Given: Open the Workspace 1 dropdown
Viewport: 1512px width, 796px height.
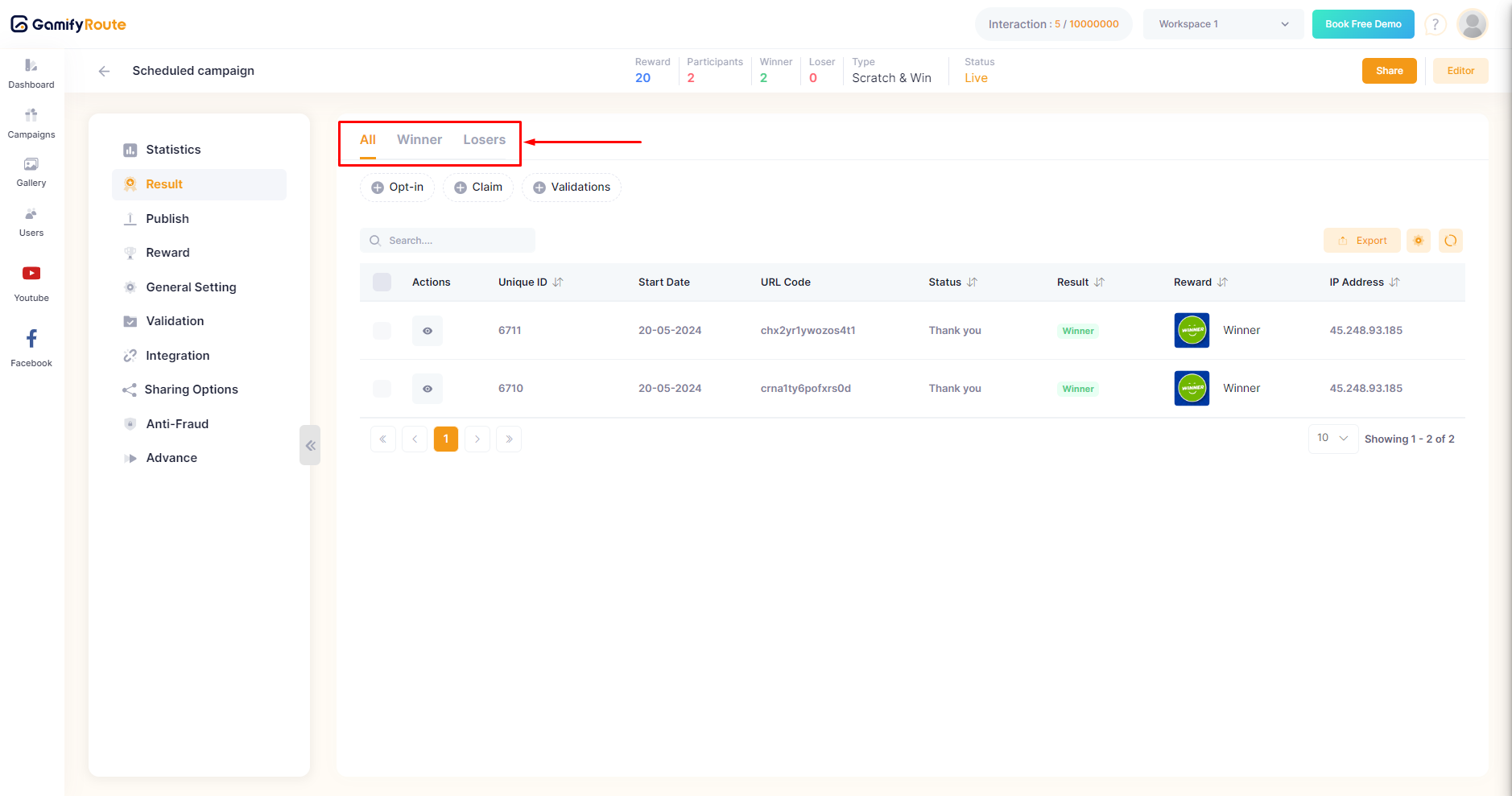Looking at the screenshot, I should (x=1223, y=24).
